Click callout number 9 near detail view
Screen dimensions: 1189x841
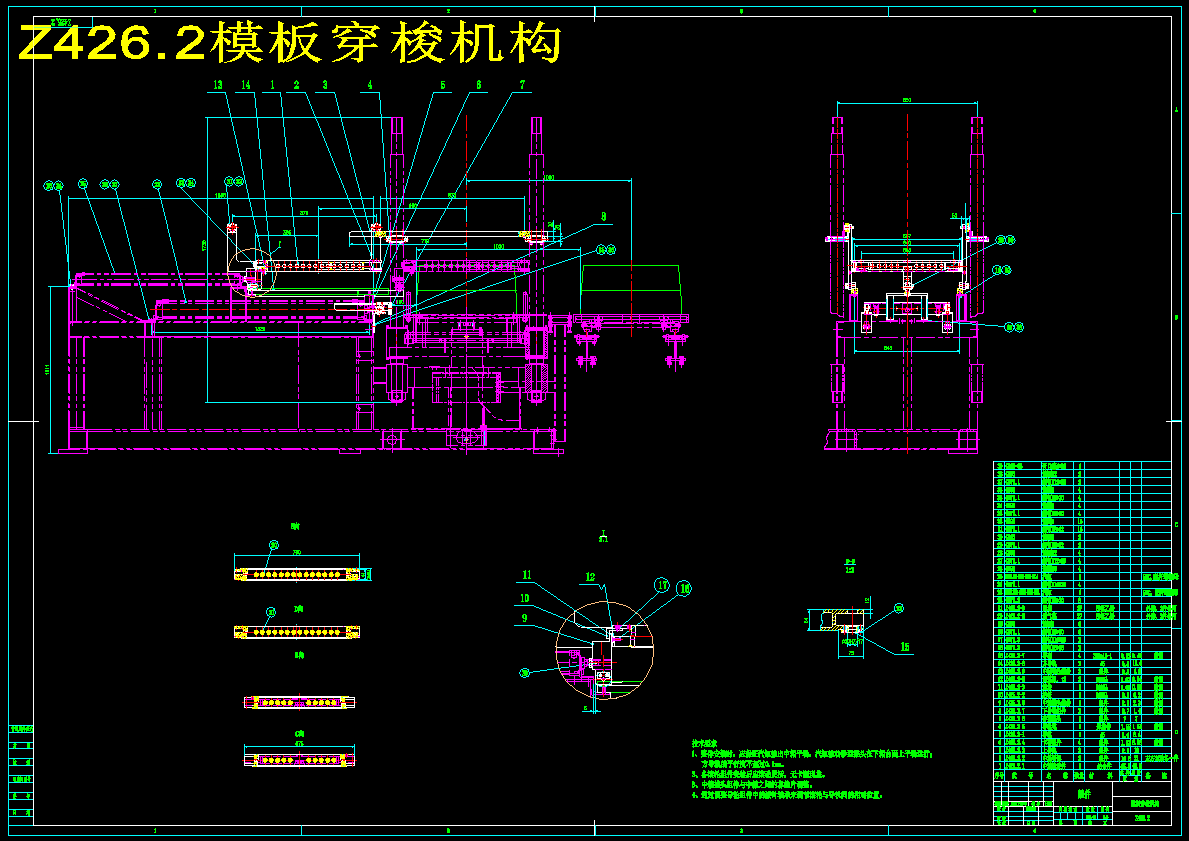click(x=523, y=618)
